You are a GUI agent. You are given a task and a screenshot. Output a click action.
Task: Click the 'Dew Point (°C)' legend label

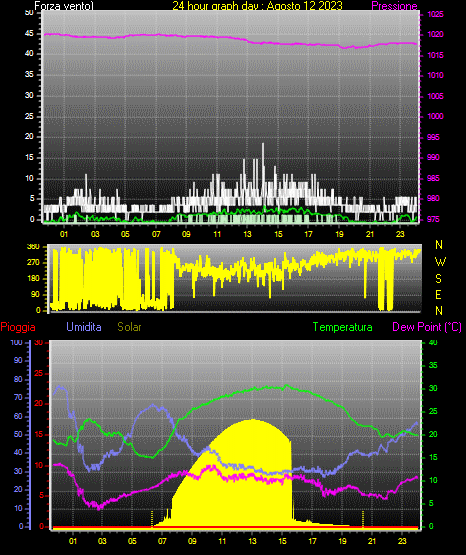click(427, 327)
